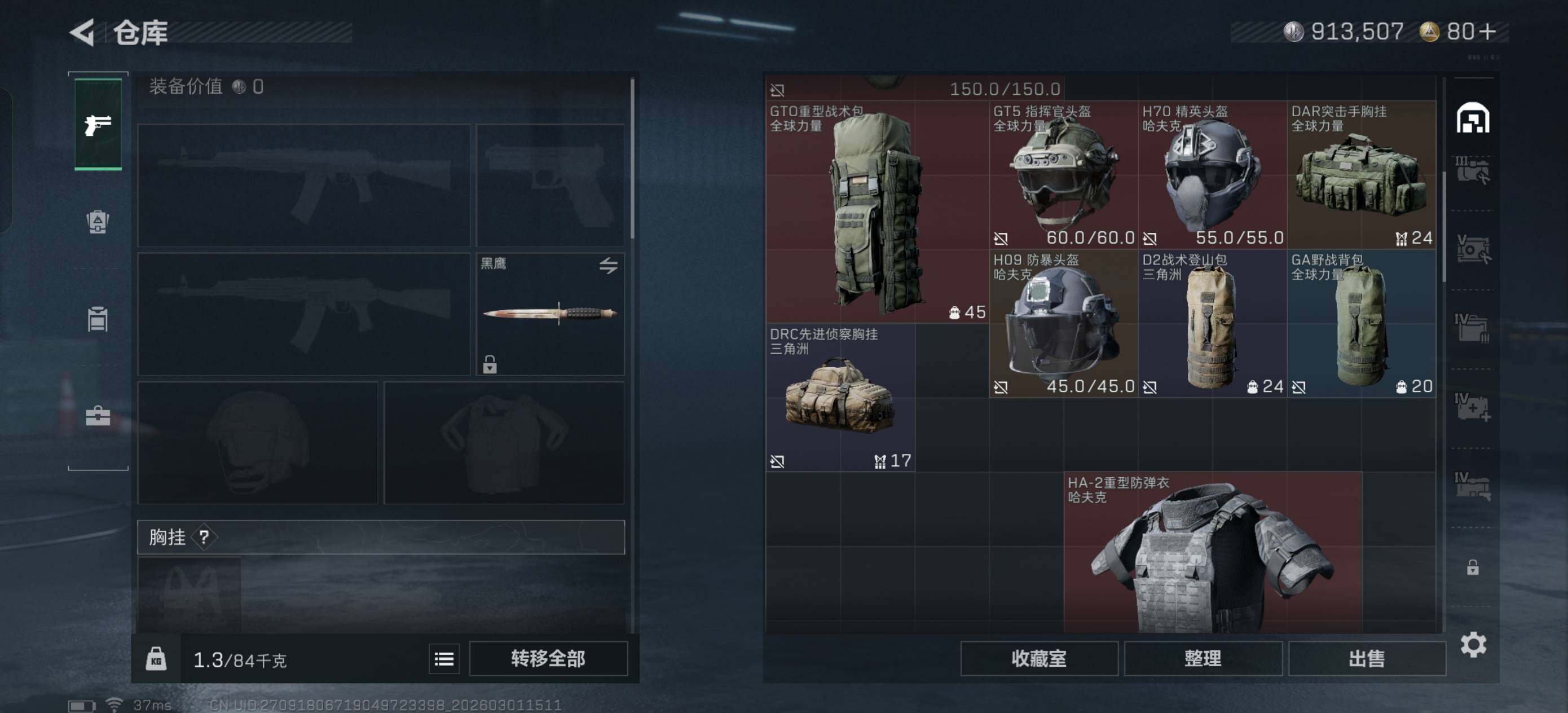Select the HA-2重型防弹衣 armor item
Viewport: 1568px width, 713px height.
(x=1213, y=552)
